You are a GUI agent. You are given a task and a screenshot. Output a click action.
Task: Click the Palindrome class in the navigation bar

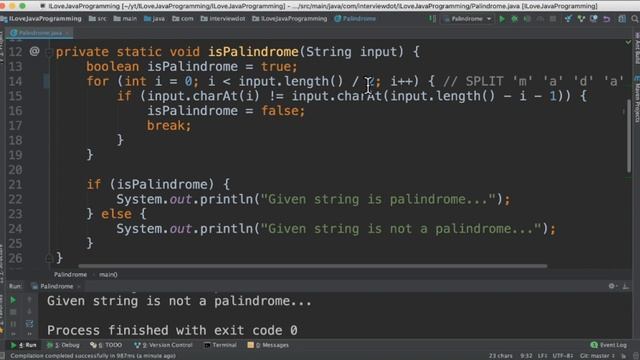point(355,19)
